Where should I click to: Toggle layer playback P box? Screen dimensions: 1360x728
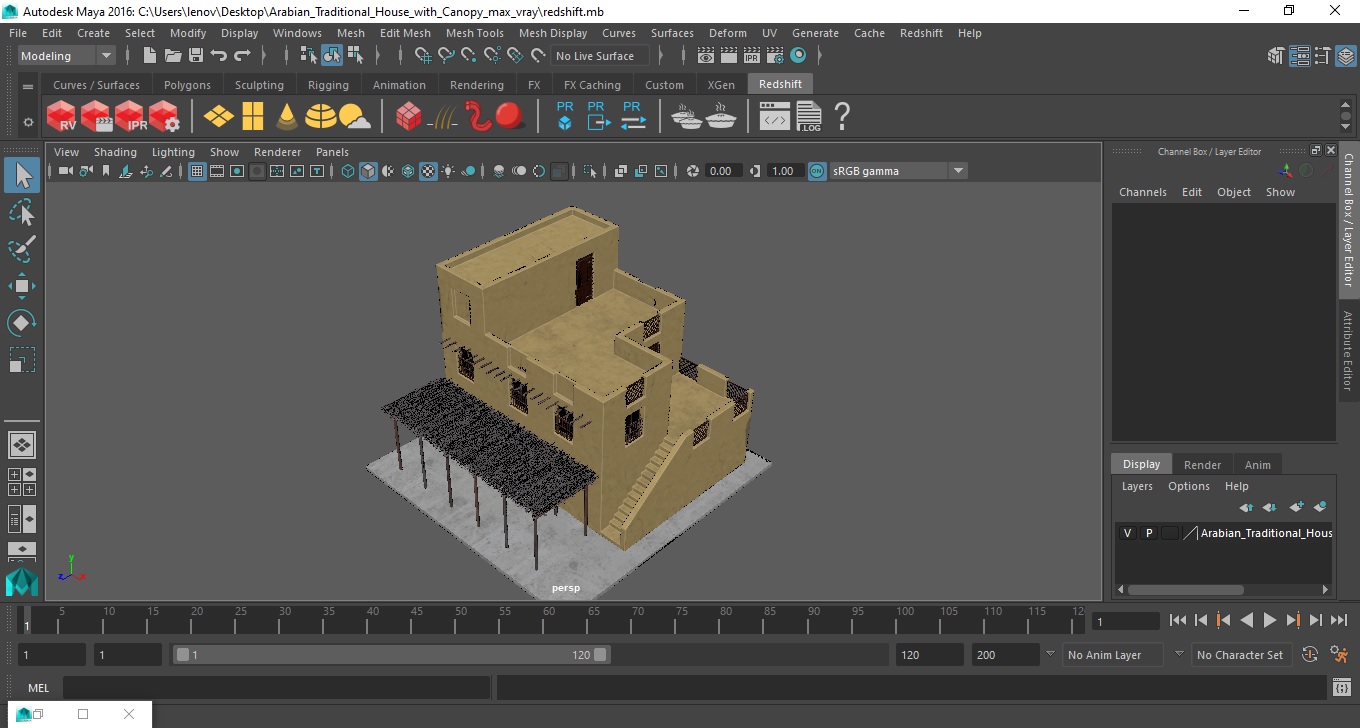click(1149, 533)
